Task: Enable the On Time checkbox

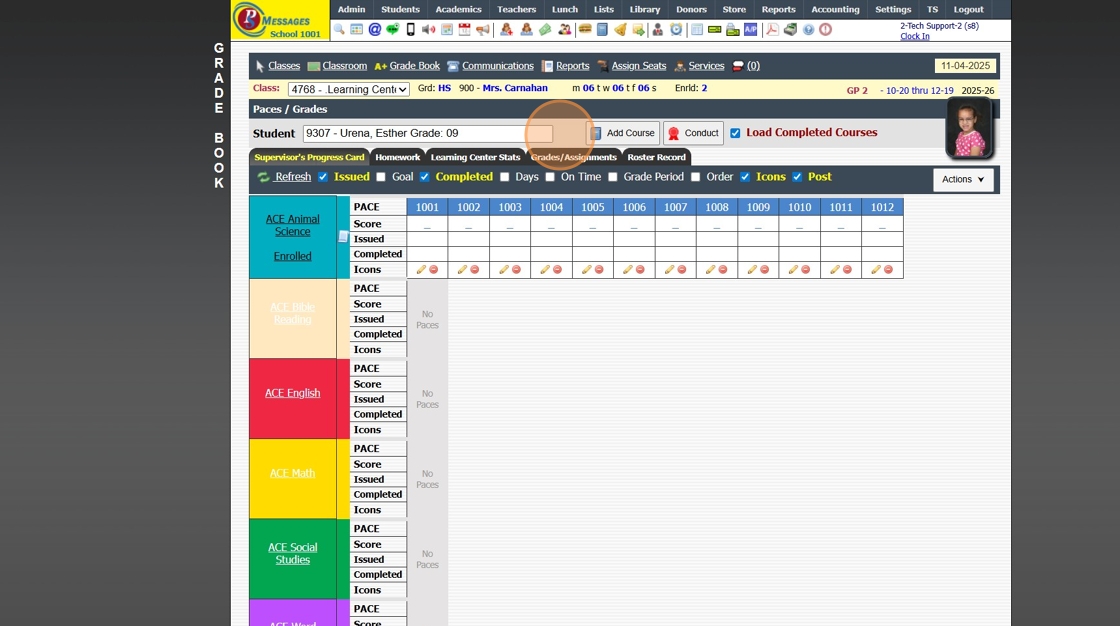Action: [x=550, y=177]
